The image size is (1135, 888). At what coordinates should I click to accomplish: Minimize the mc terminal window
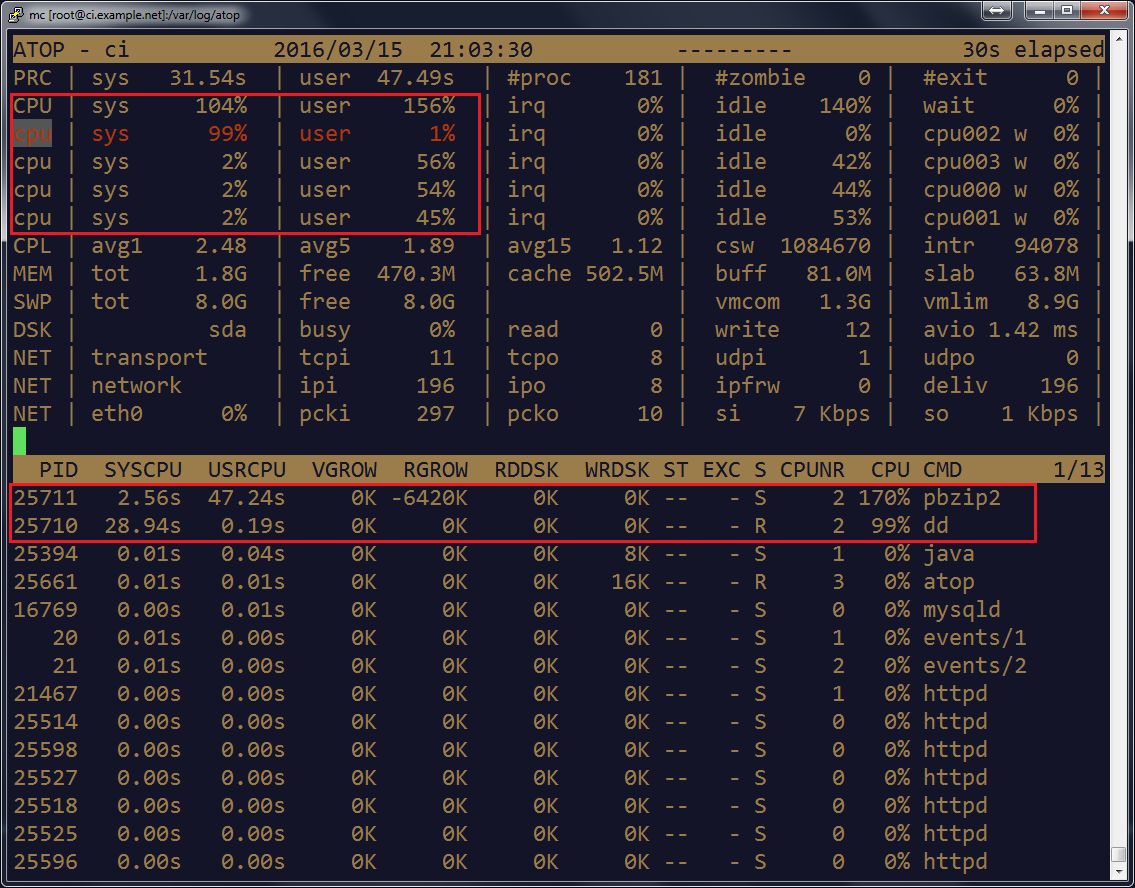coord(1041,11)
